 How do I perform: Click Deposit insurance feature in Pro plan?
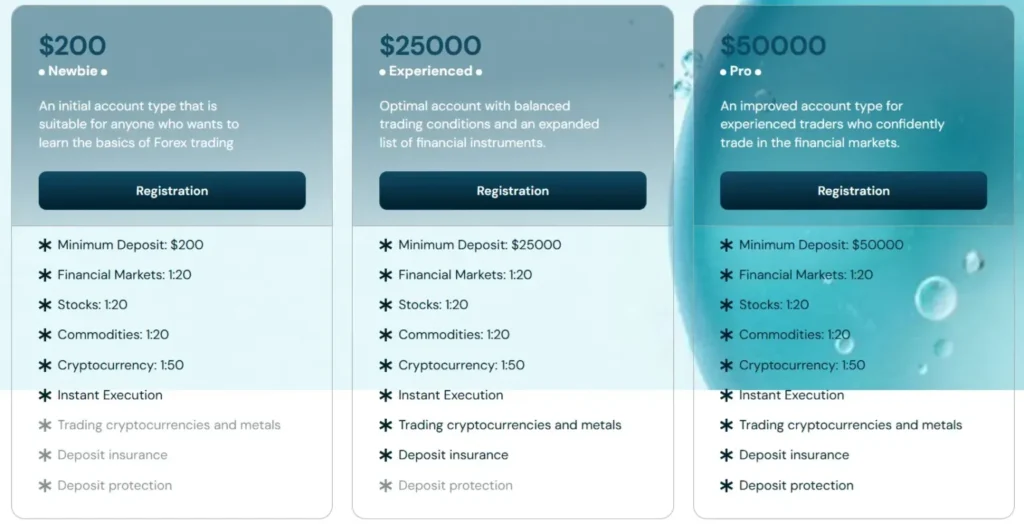pos(794,455)
